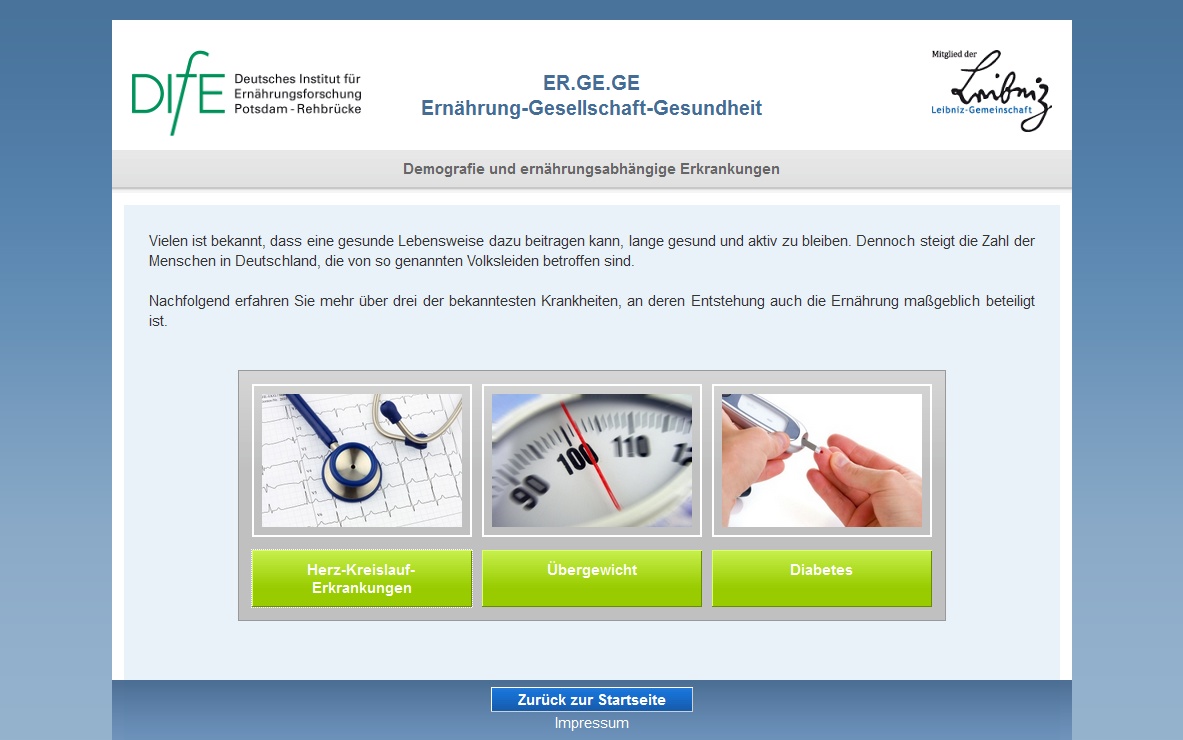1183x740 pixels.
Task: Click the ER.GE.GE title heading
Action: (592, 82)
